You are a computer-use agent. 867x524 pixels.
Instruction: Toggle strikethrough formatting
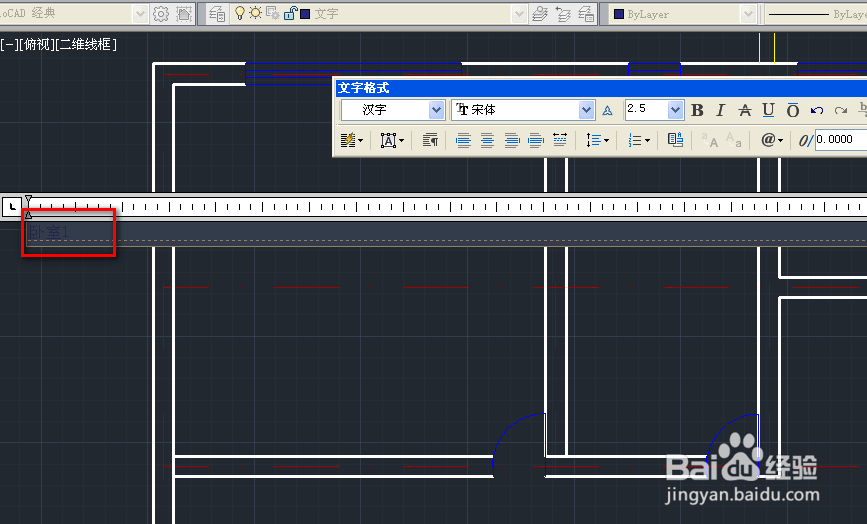click(745, 110)
